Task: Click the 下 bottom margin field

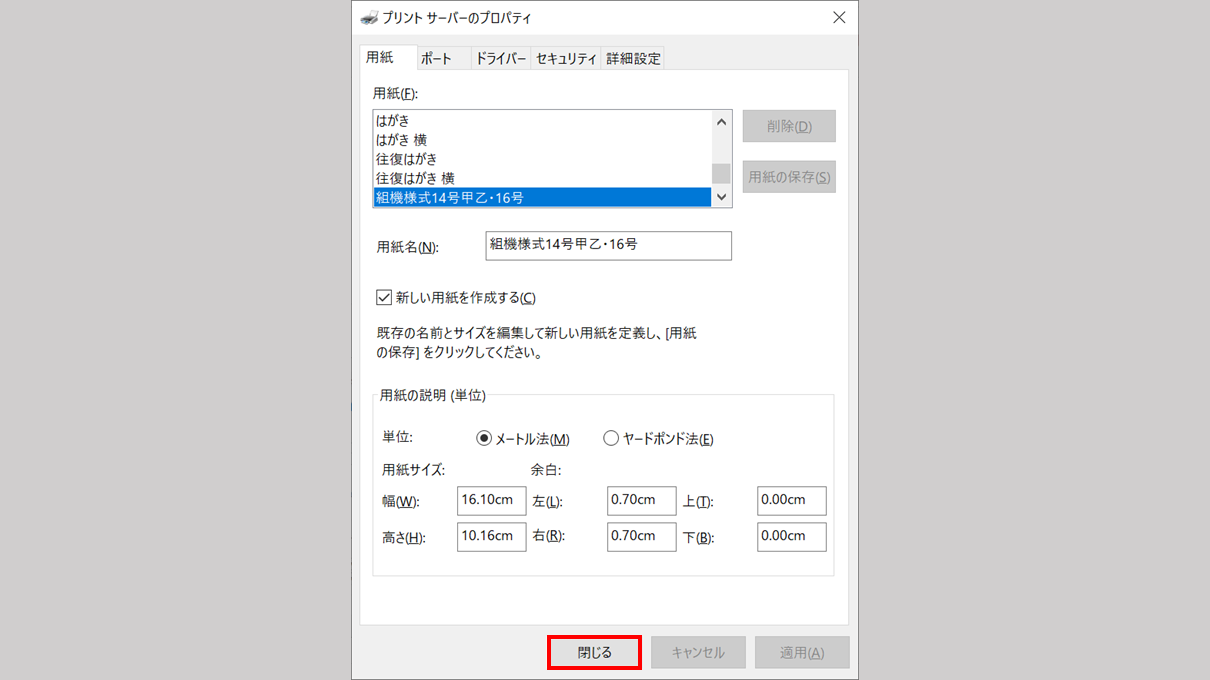Action: coord(792,536)
